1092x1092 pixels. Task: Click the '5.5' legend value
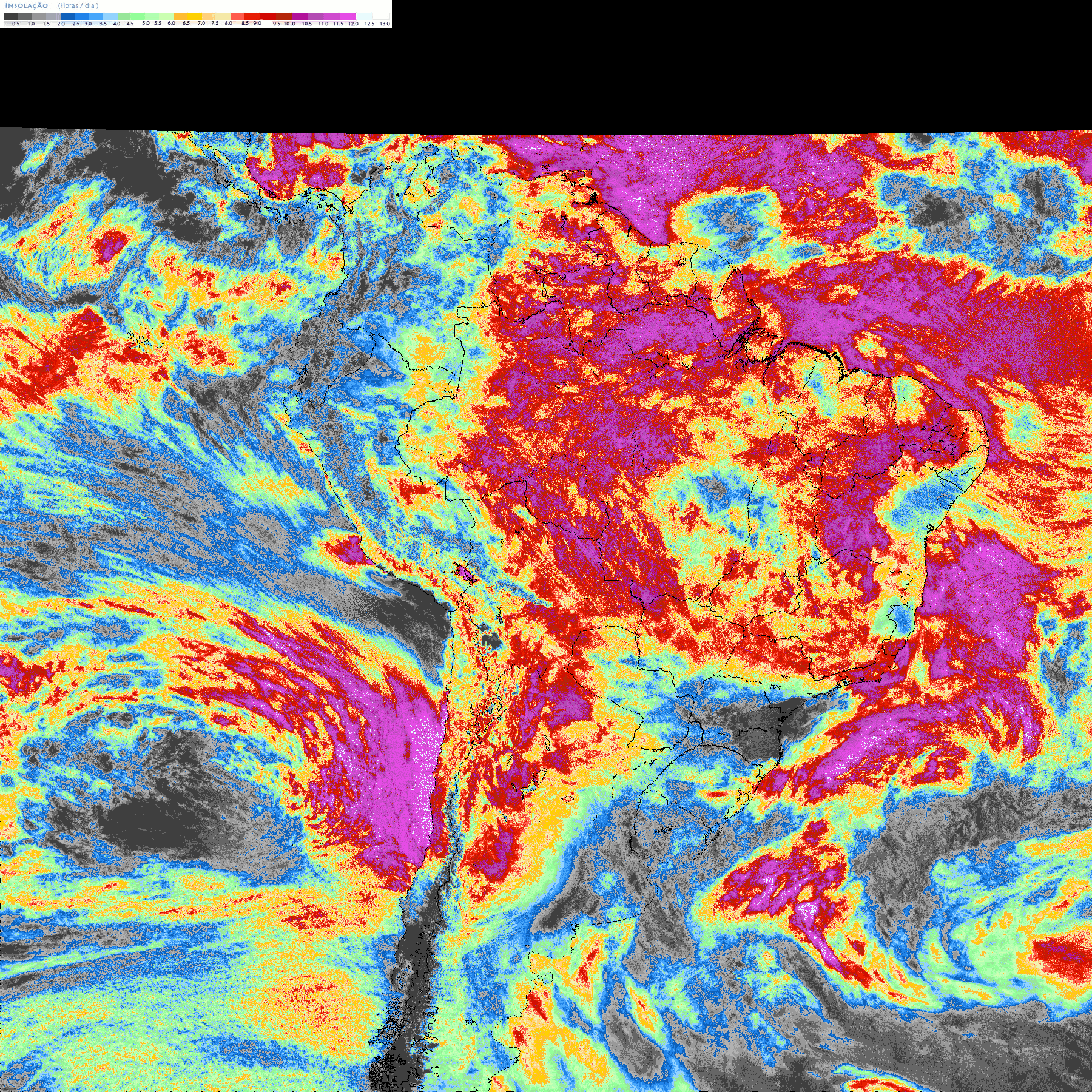point(158,23)
